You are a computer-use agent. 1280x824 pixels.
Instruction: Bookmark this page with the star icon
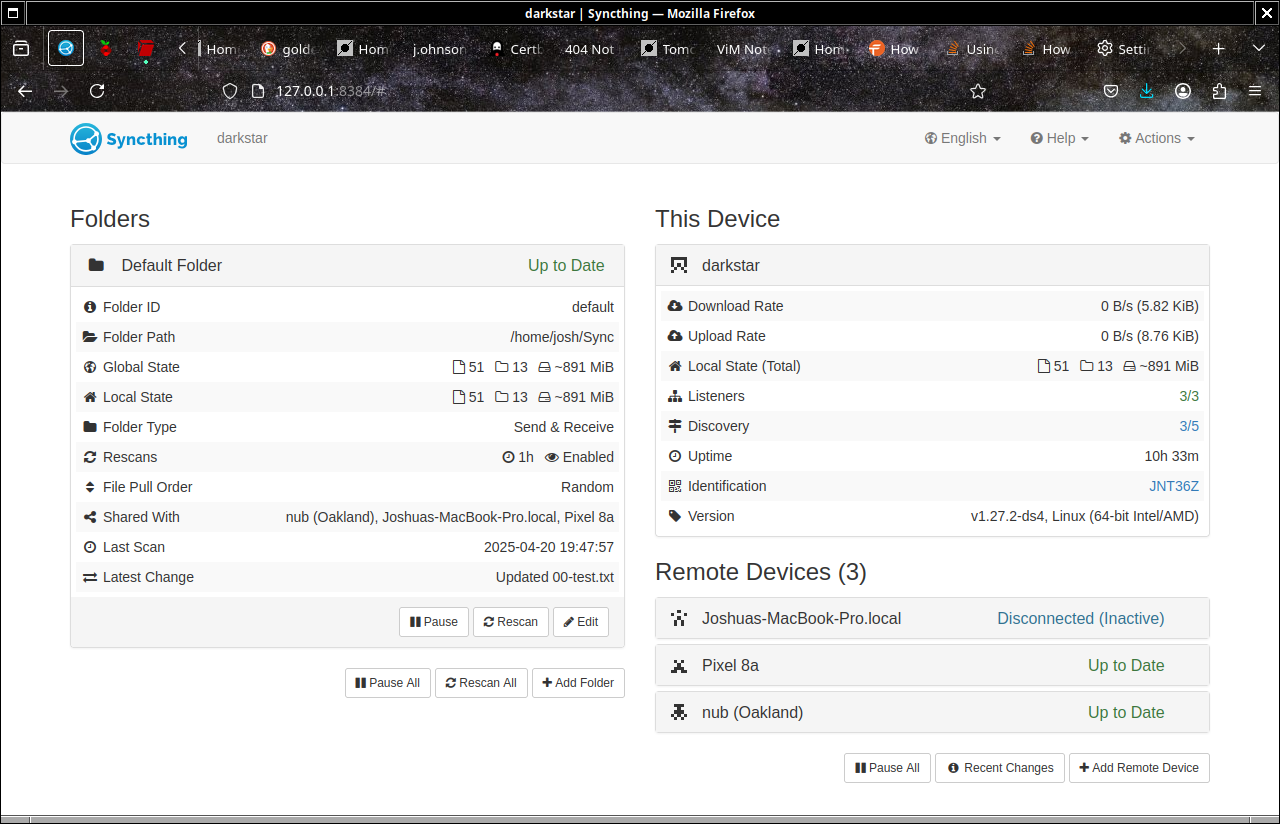978,91
